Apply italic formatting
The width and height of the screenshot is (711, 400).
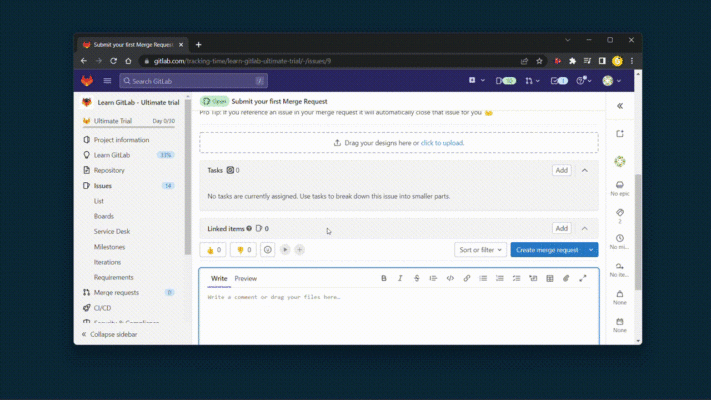400,278
